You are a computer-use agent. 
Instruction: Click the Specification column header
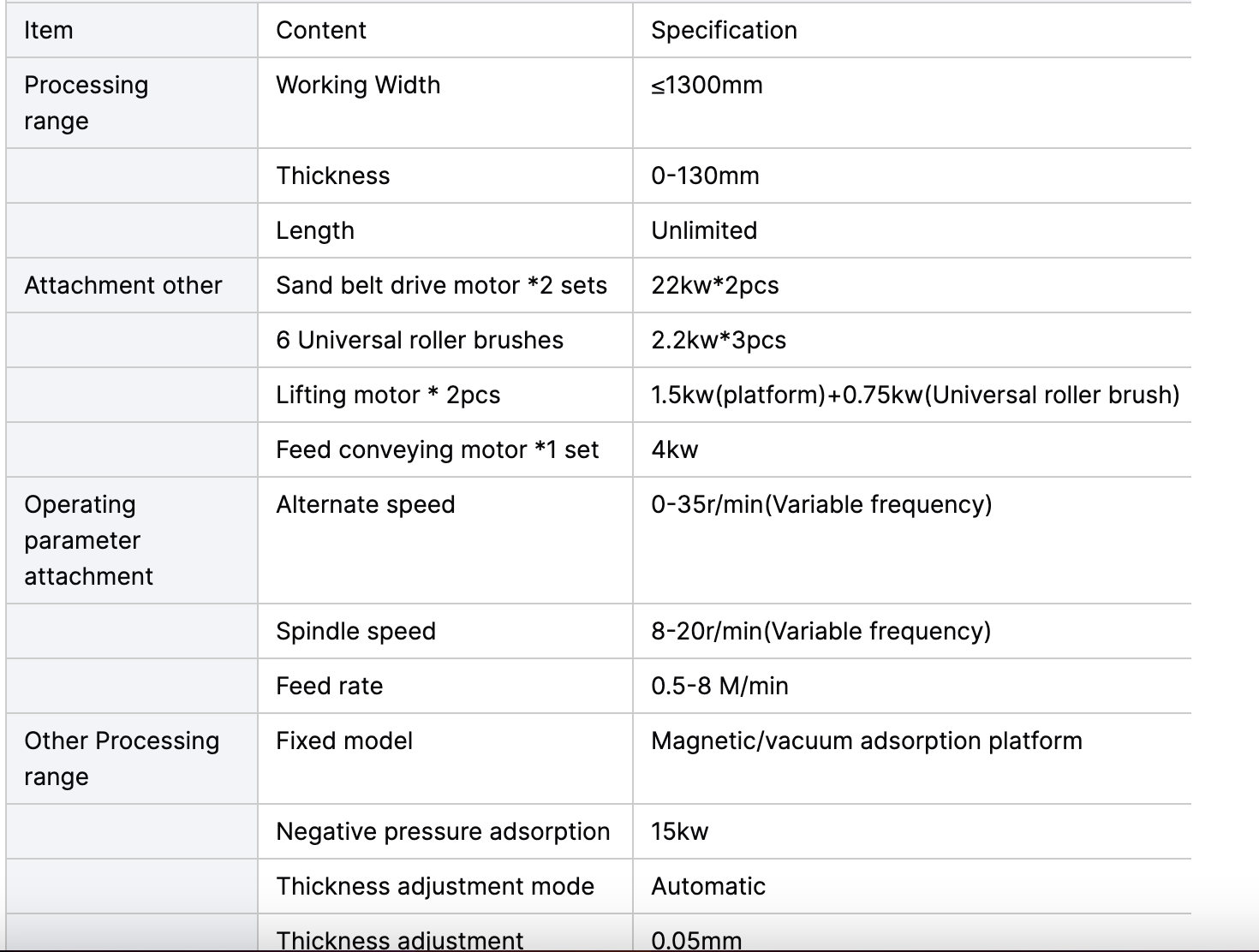click(724, 31)
